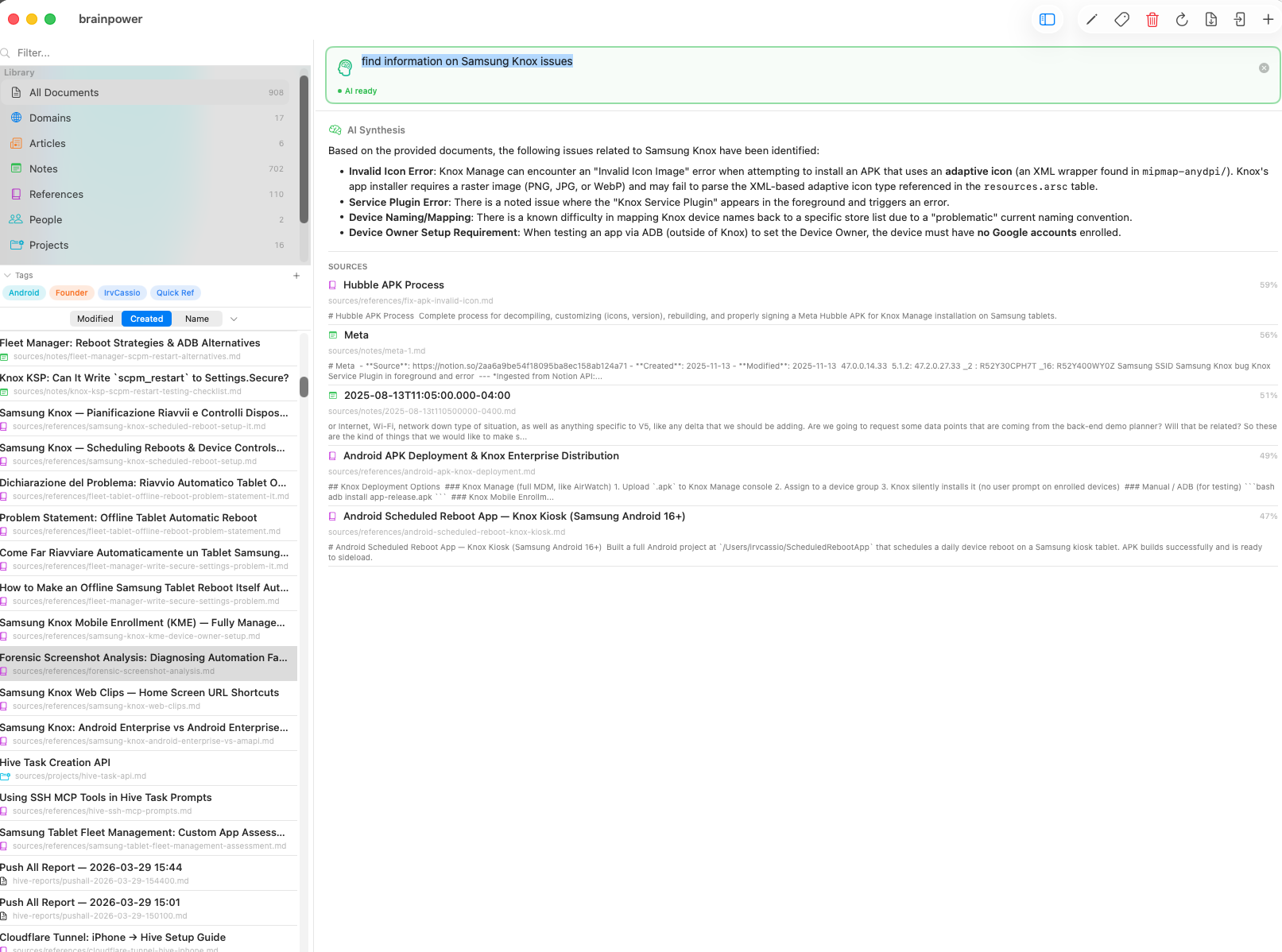The height and width of the screenshot is (952, 1282).
Task: Open Knox KSP: Can It Write document
Action: [149, 384]
